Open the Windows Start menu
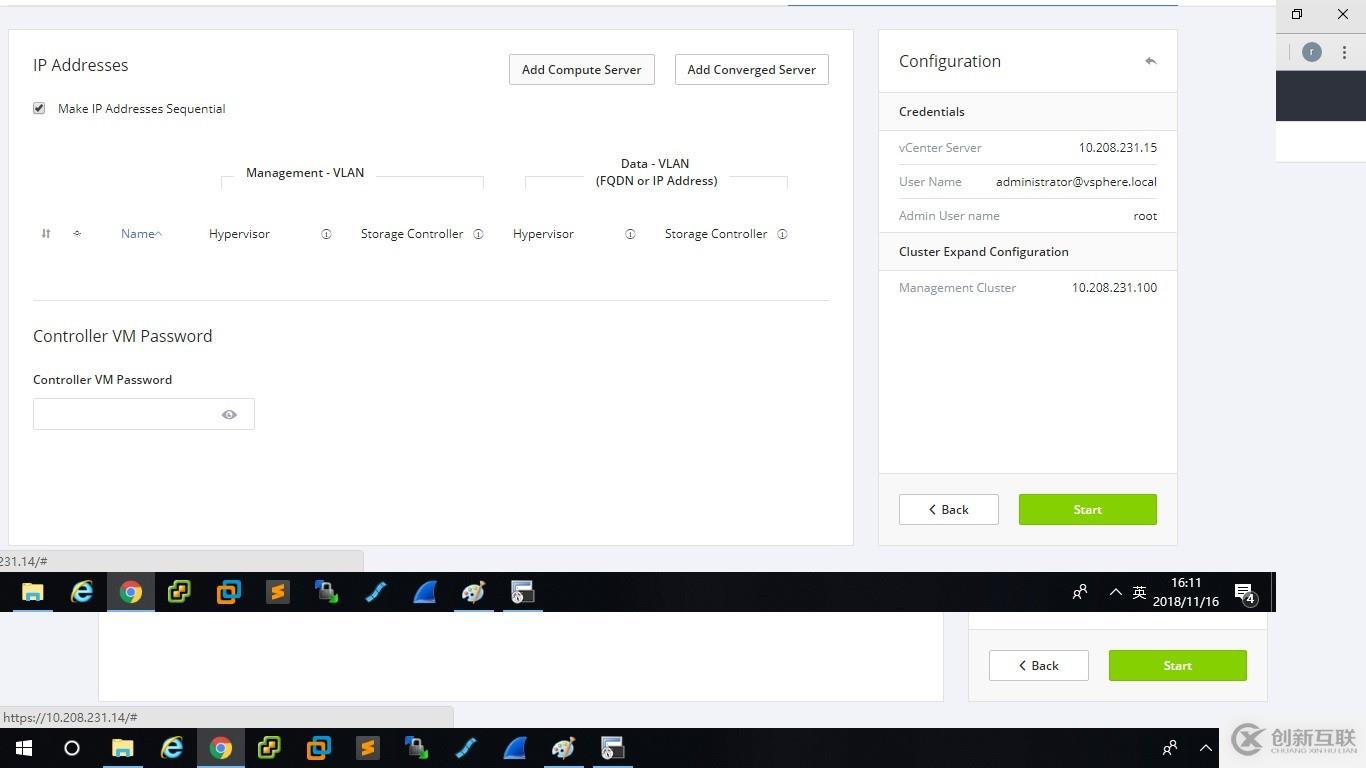 (x=24, y=748)
